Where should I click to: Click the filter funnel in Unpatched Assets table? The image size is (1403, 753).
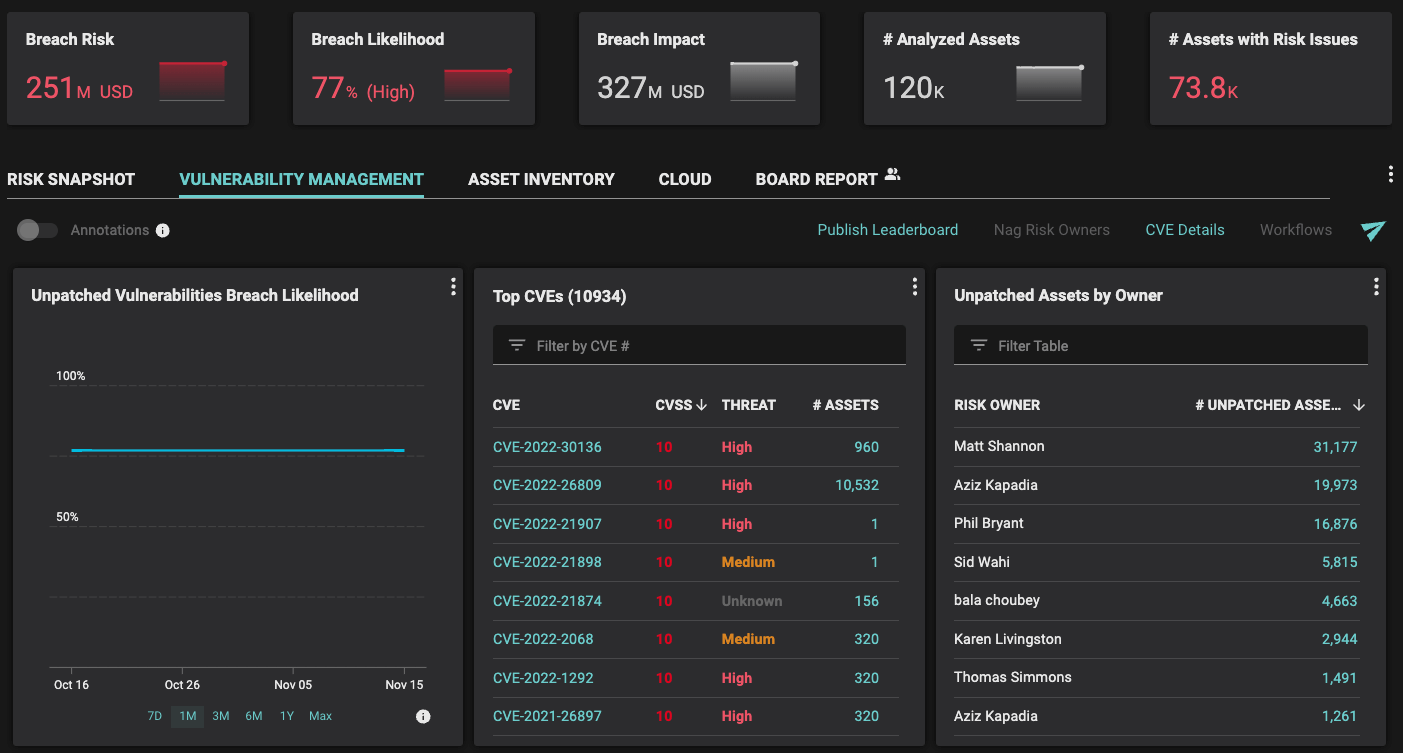pos(977,344)
